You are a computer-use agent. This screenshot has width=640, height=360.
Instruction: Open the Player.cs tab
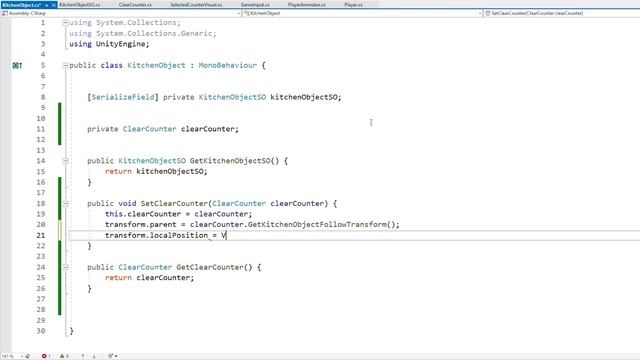pyautogui.click(x=353, y=4)
